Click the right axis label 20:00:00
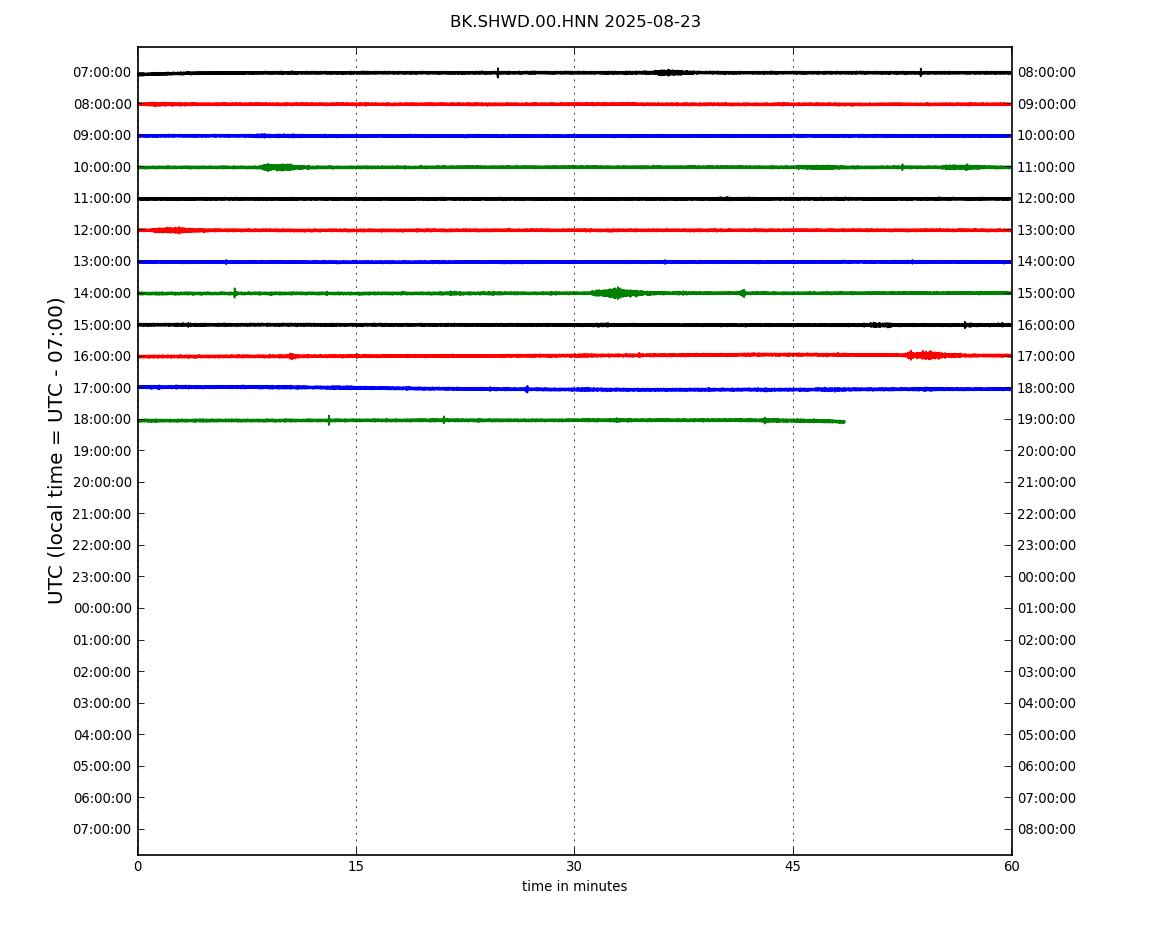Viewport: 1150px width, 950px height. [x=1047, y=451]
